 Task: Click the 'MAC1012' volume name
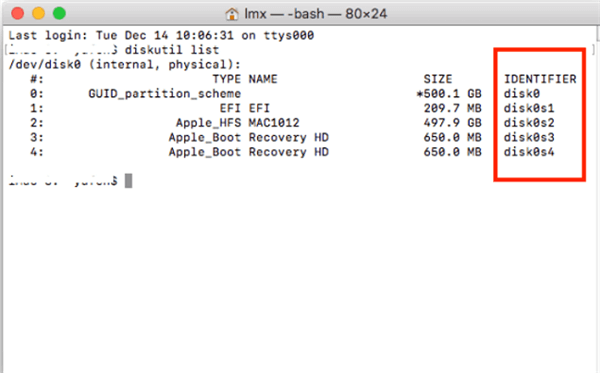coord(274,123)
